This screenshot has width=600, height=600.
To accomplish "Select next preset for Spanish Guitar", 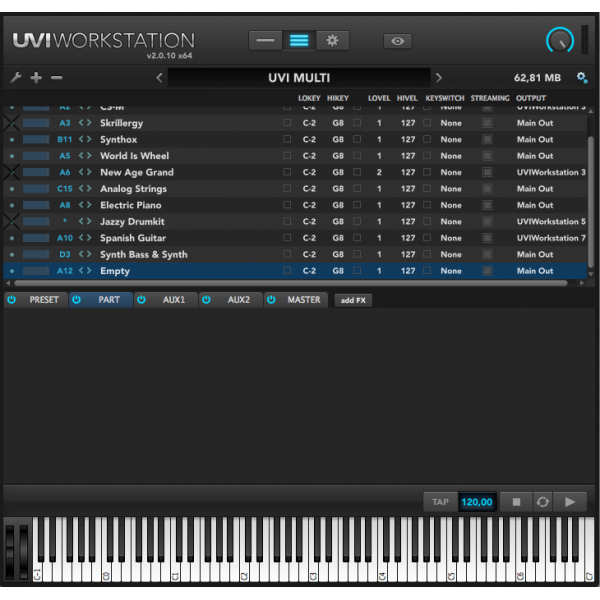I will [x=89, y=238].
